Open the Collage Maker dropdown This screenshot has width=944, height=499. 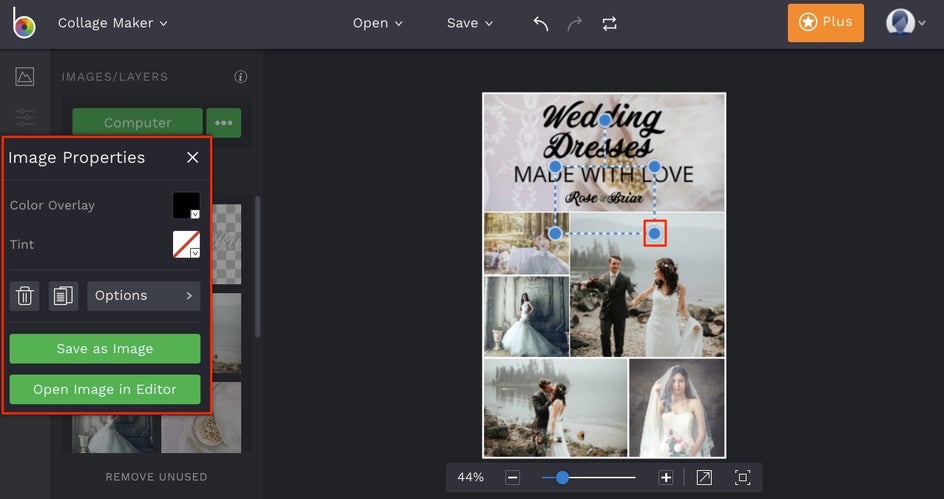(x=113, y=23)
